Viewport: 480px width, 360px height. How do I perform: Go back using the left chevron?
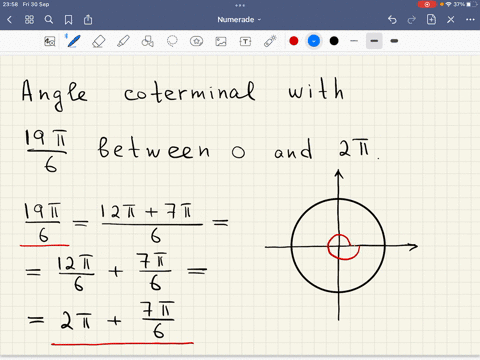[9, 20]
